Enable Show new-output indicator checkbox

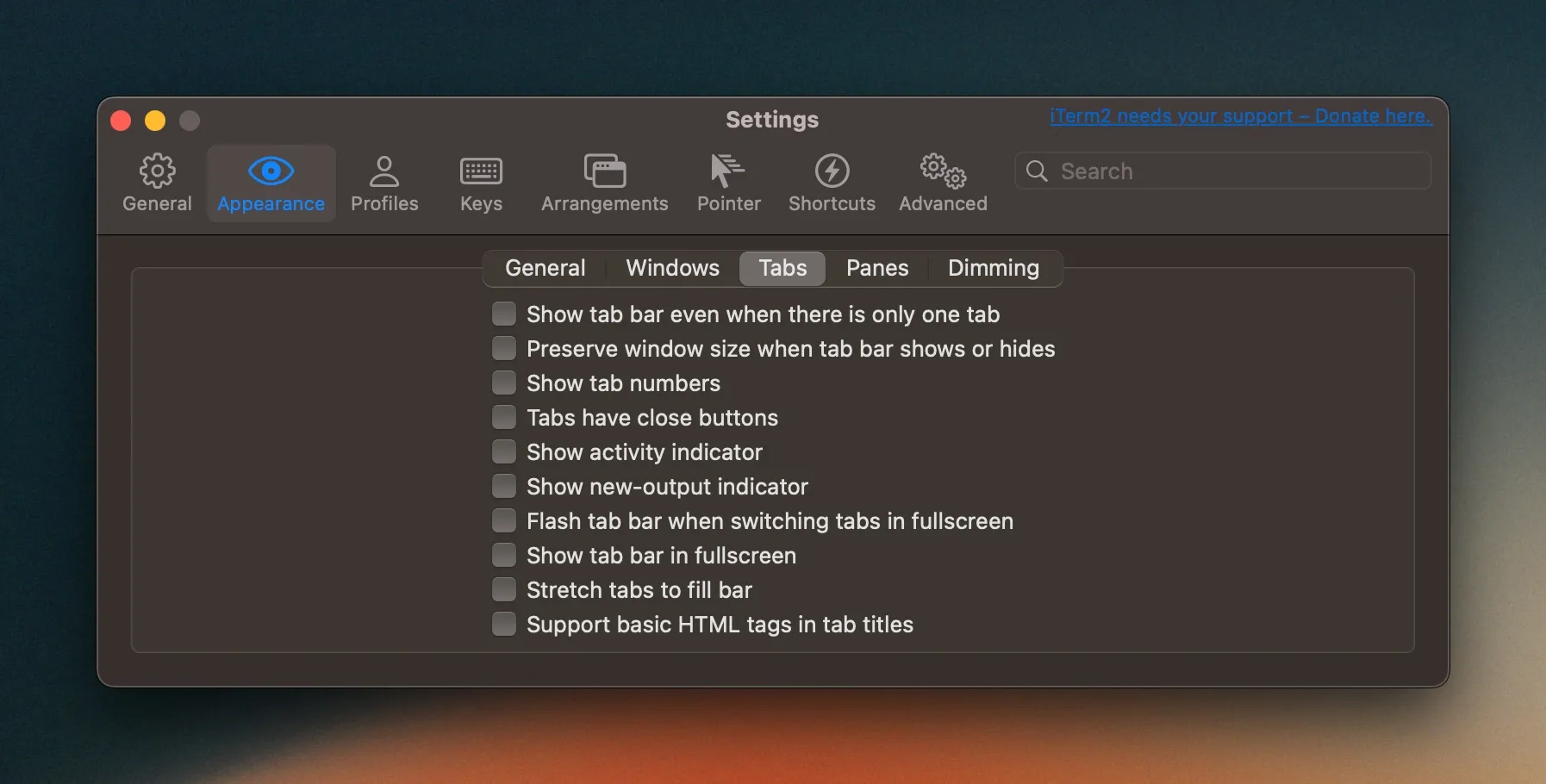[x=504, y=486]
